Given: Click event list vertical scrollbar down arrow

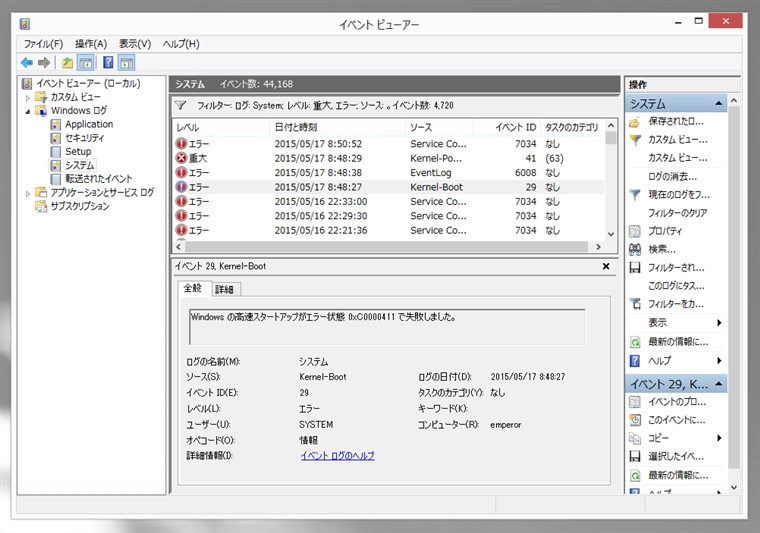Looking at the screenshot, I should 611,235.
